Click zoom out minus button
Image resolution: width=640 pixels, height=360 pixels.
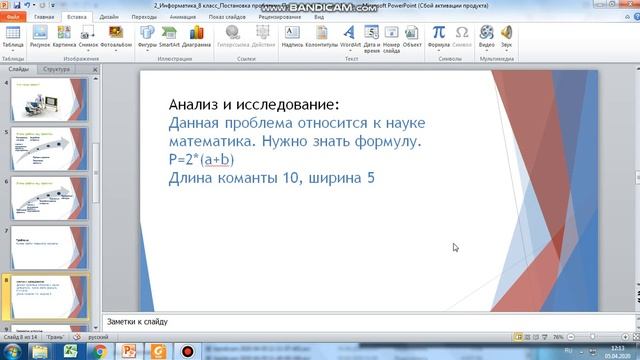point(571,337)
